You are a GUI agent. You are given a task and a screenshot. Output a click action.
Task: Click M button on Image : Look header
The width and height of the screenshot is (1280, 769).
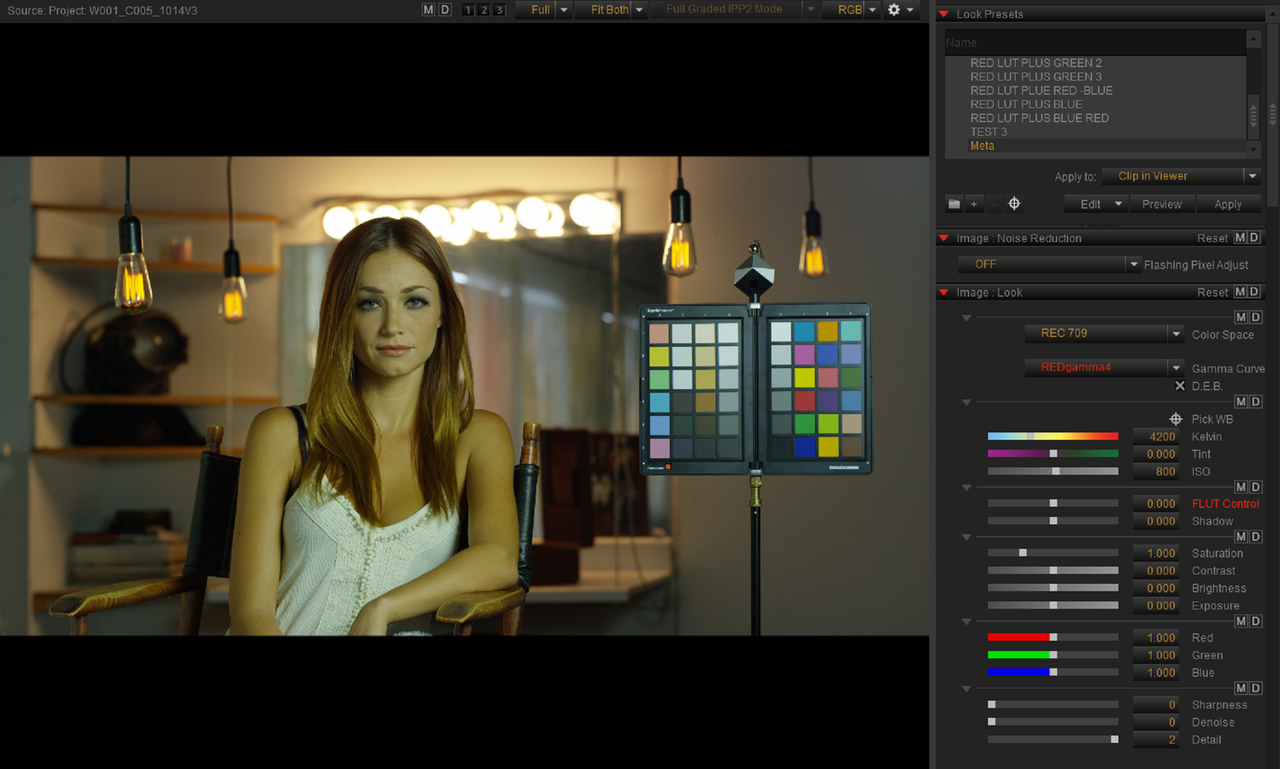pos(1240,292)
